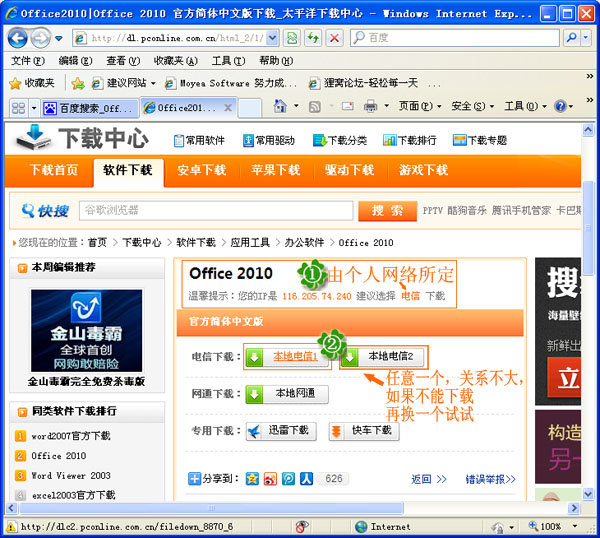600x538 pixels.
Task: Open search provider dropdown arrow
Action: 586,38
